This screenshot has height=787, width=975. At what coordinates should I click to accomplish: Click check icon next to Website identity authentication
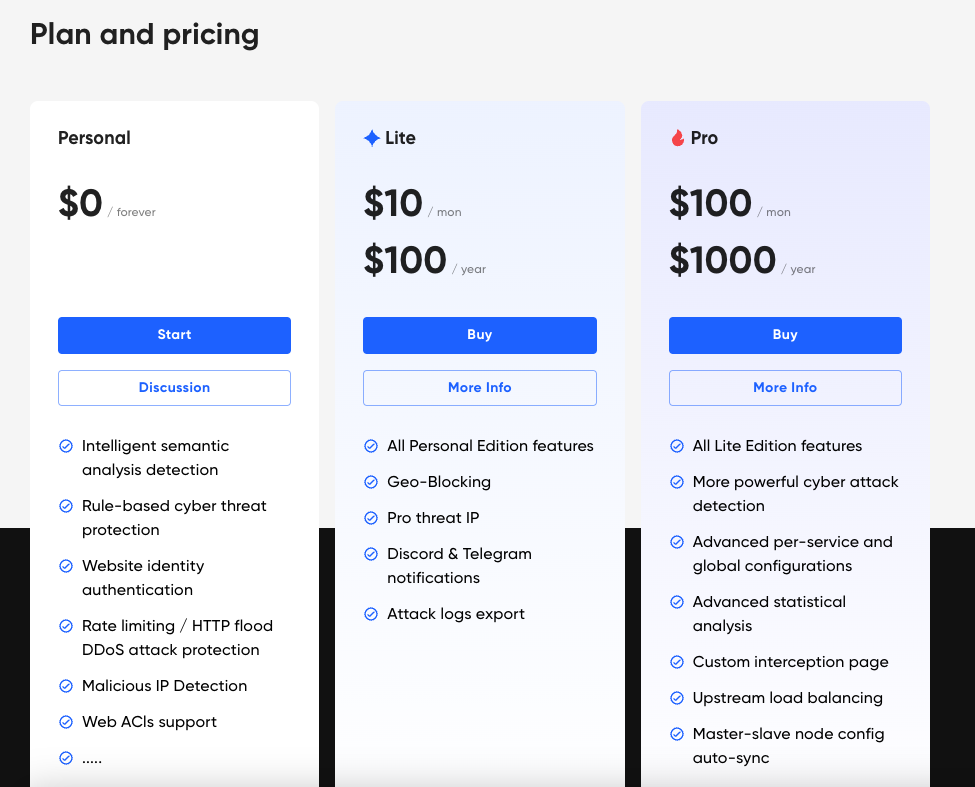[66, 566]
